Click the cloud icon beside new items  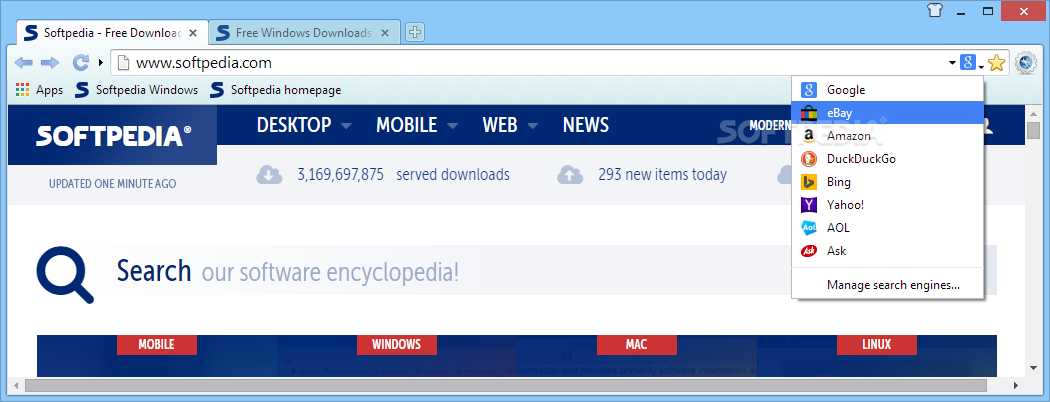(570, 175)
